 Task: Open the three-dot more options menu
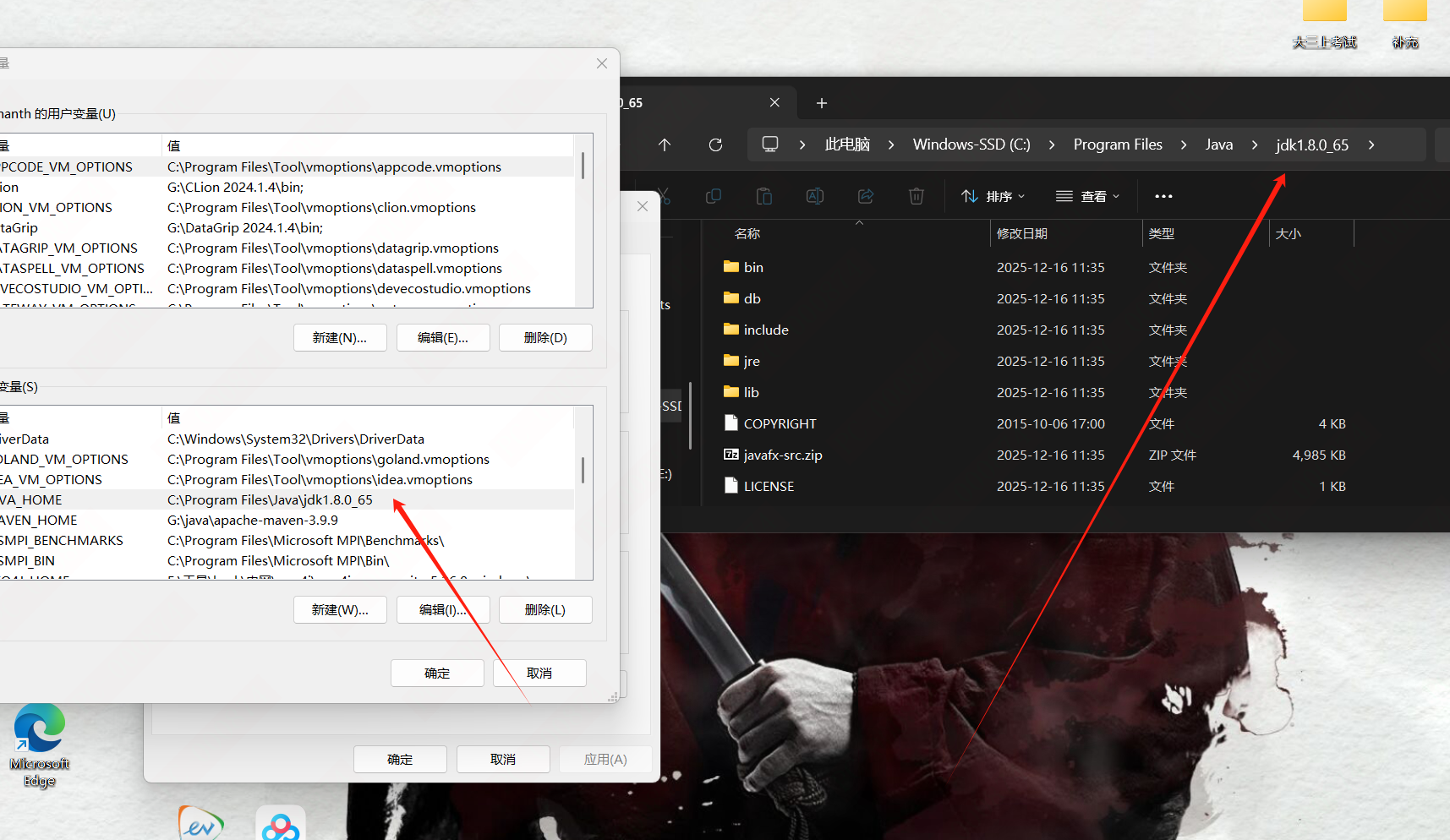tap(1163, 196)
